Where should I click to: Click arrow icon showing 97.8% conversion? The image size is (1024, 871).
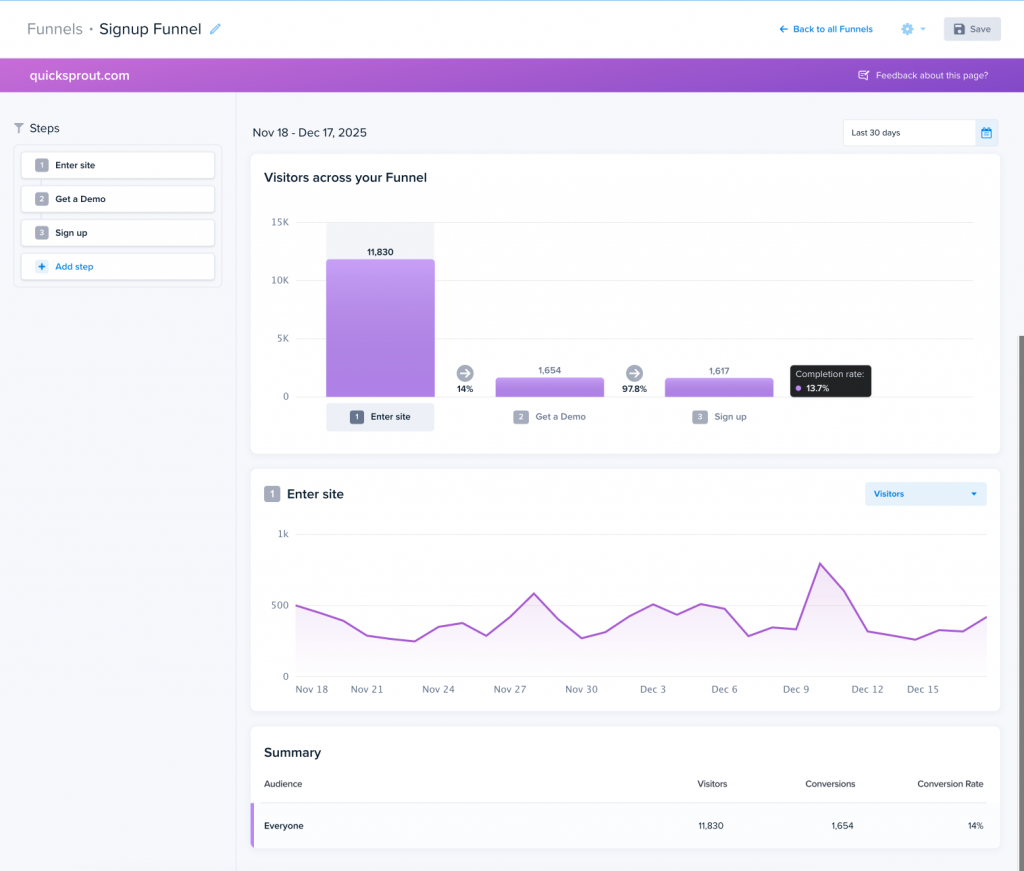[634, 373]
